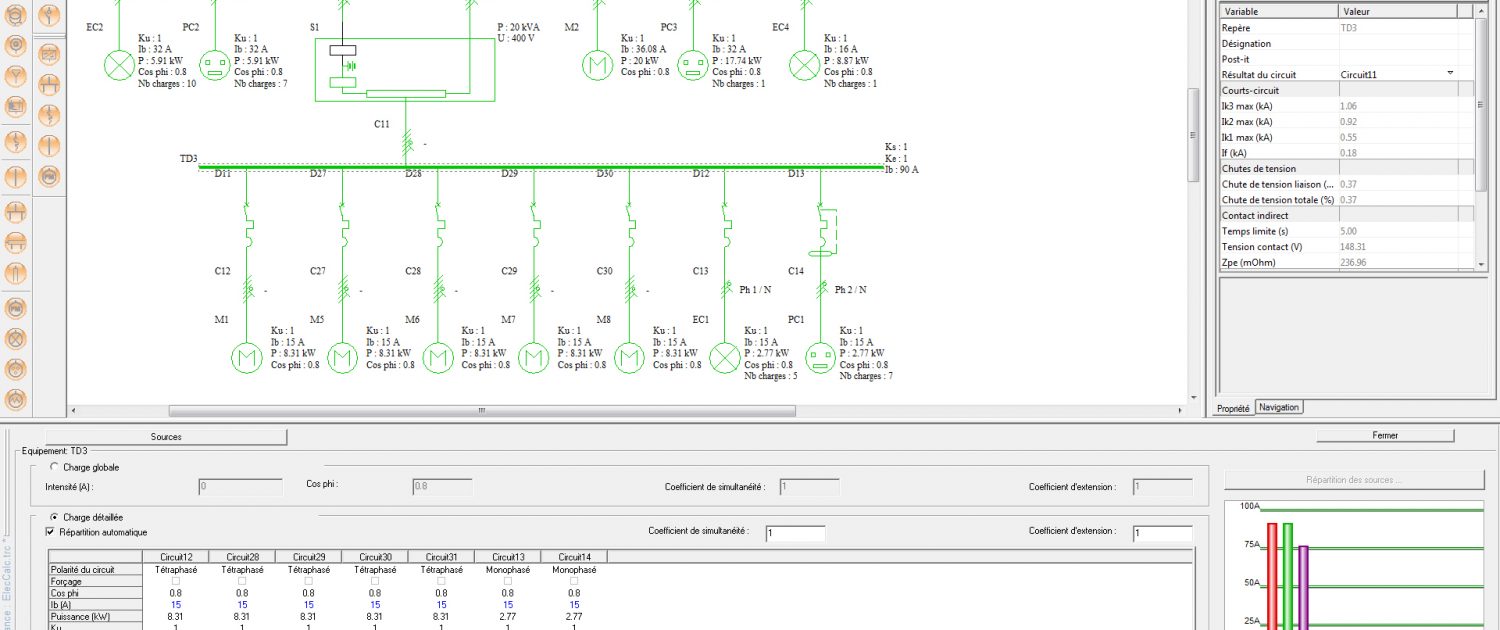Check Forçage for Circuit12
This screenshot has width=1500, height=630.
coord(175,581)
